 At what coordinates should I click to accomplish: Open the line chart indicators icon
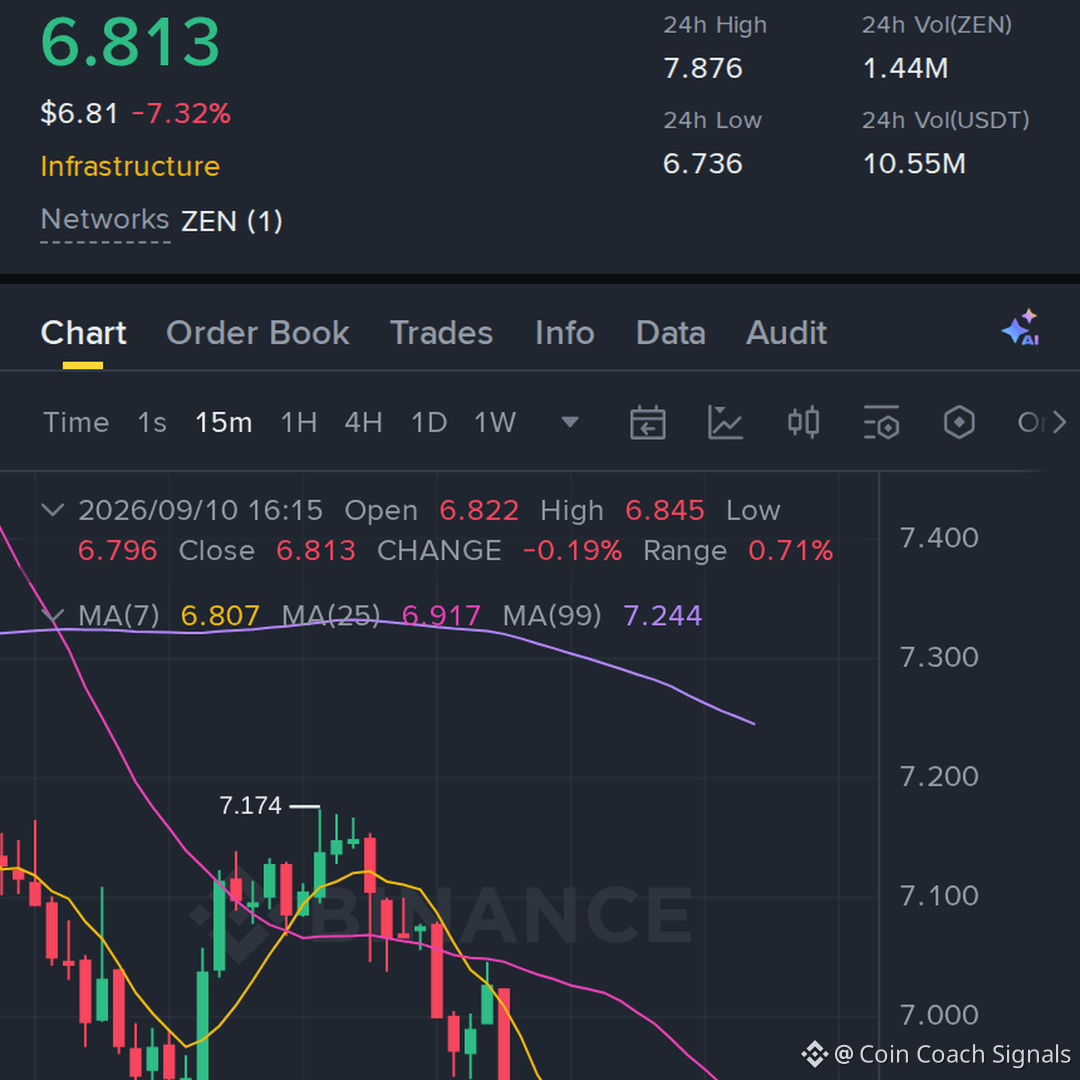click(725, 422)
